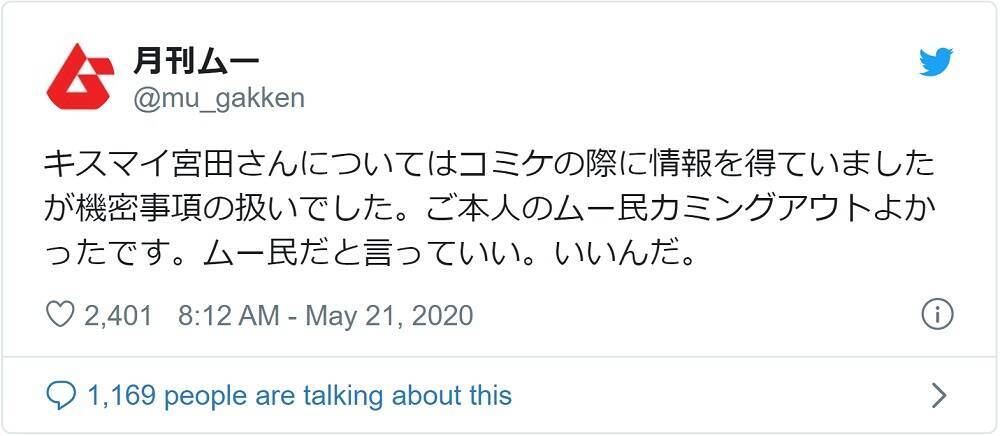Click the May 21, 2020 date text
Viewport: 1000px width, 436px height.
[389, 316]
